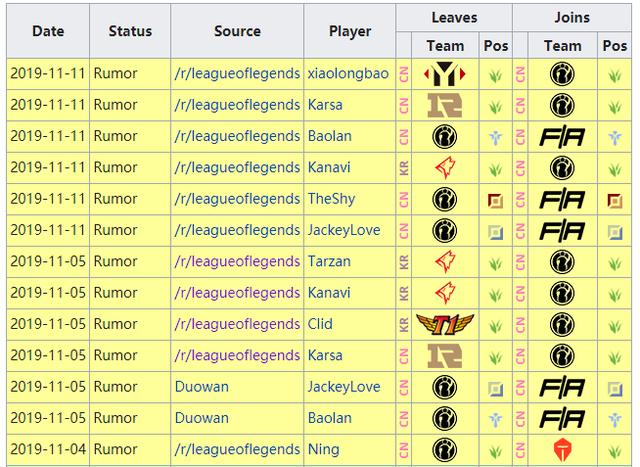The height and width of the screenshot is (467, 640).
Task: Click the T1 team logo in Clid's row
Action: (445, 325)
